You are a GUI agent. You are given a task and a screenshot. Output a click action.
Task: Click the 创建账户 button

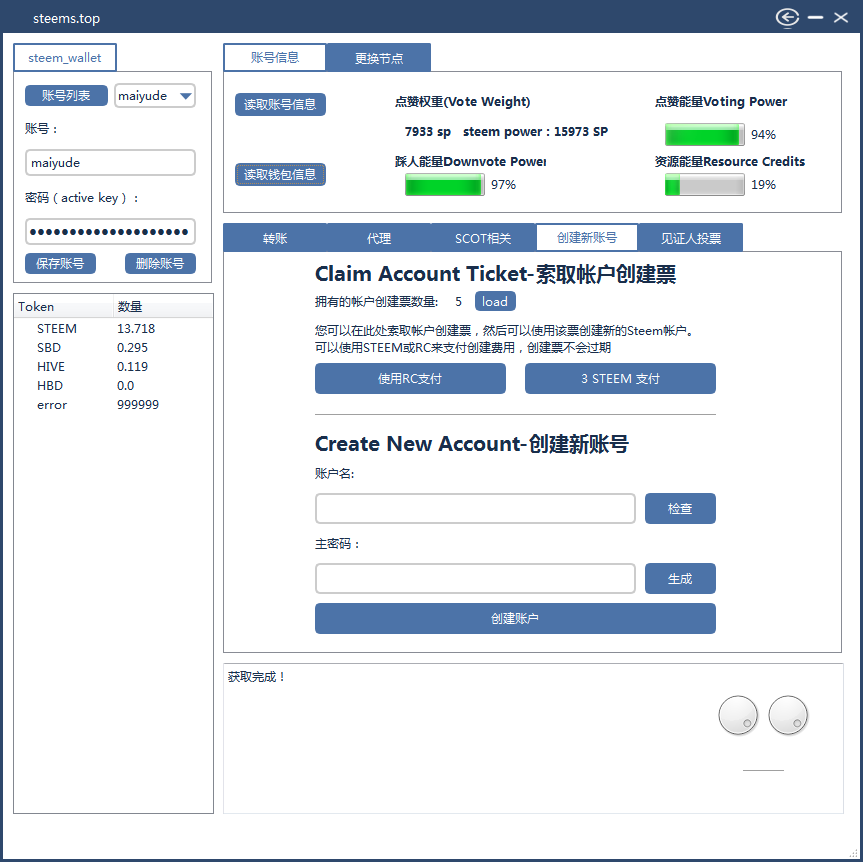coord(515,619)
